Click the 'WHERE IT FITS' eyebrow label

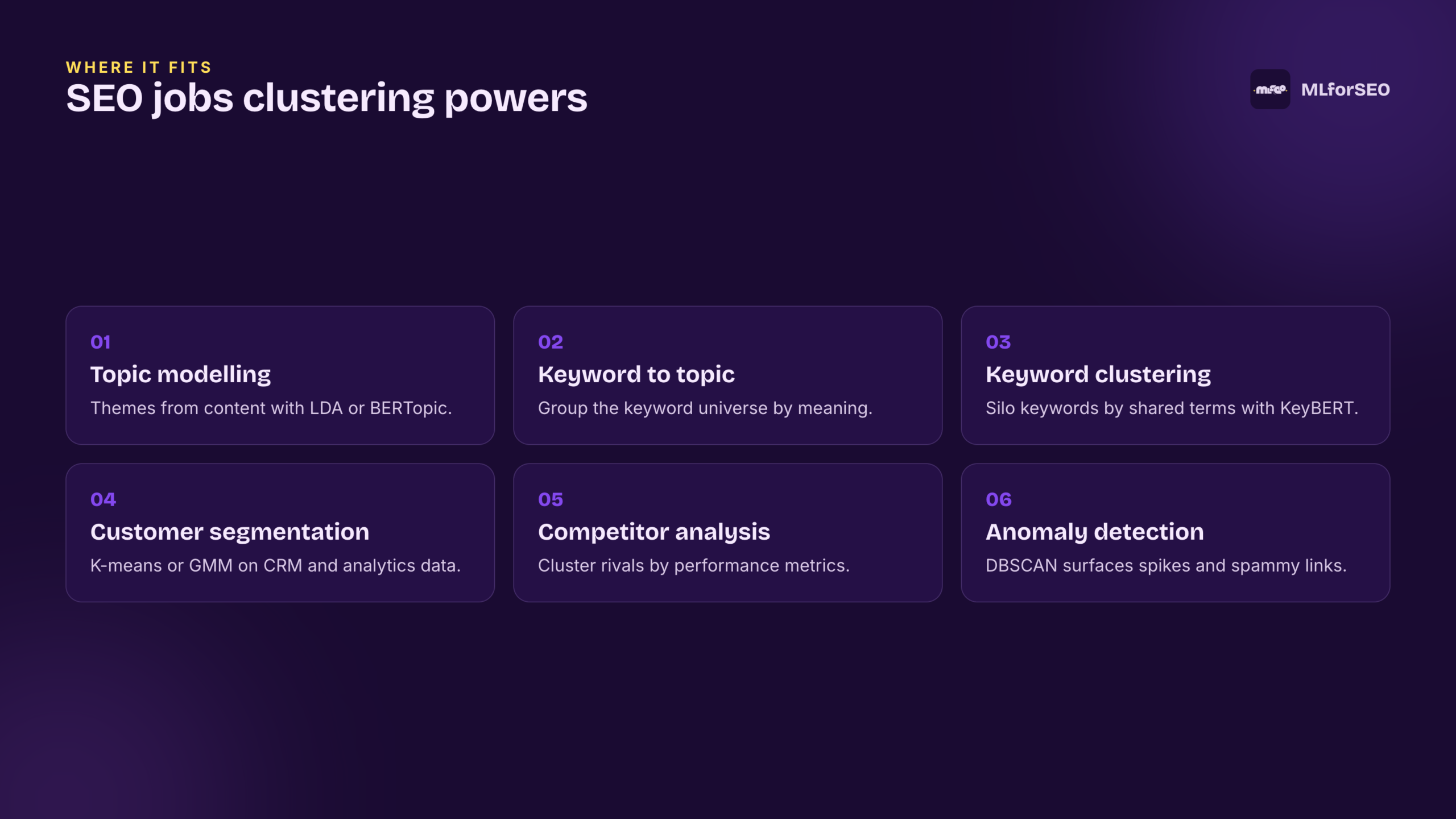(x=139, y=68)
